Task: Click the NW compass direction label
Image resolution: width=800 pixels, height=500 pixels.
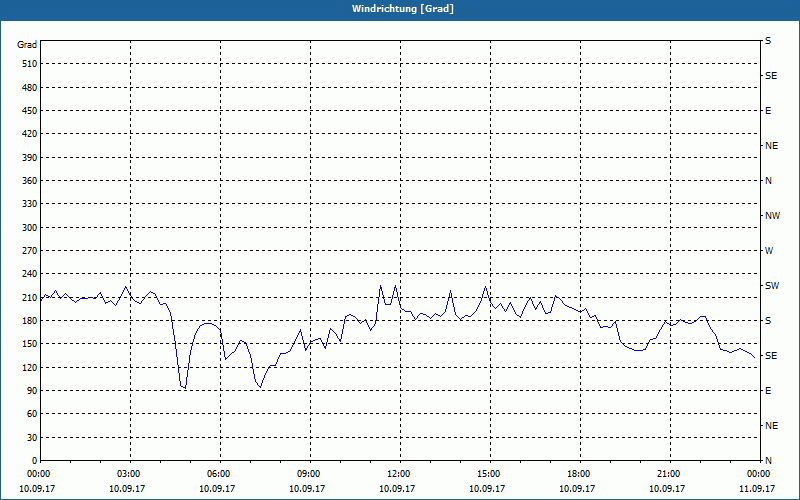Action: tap(772, 216)
